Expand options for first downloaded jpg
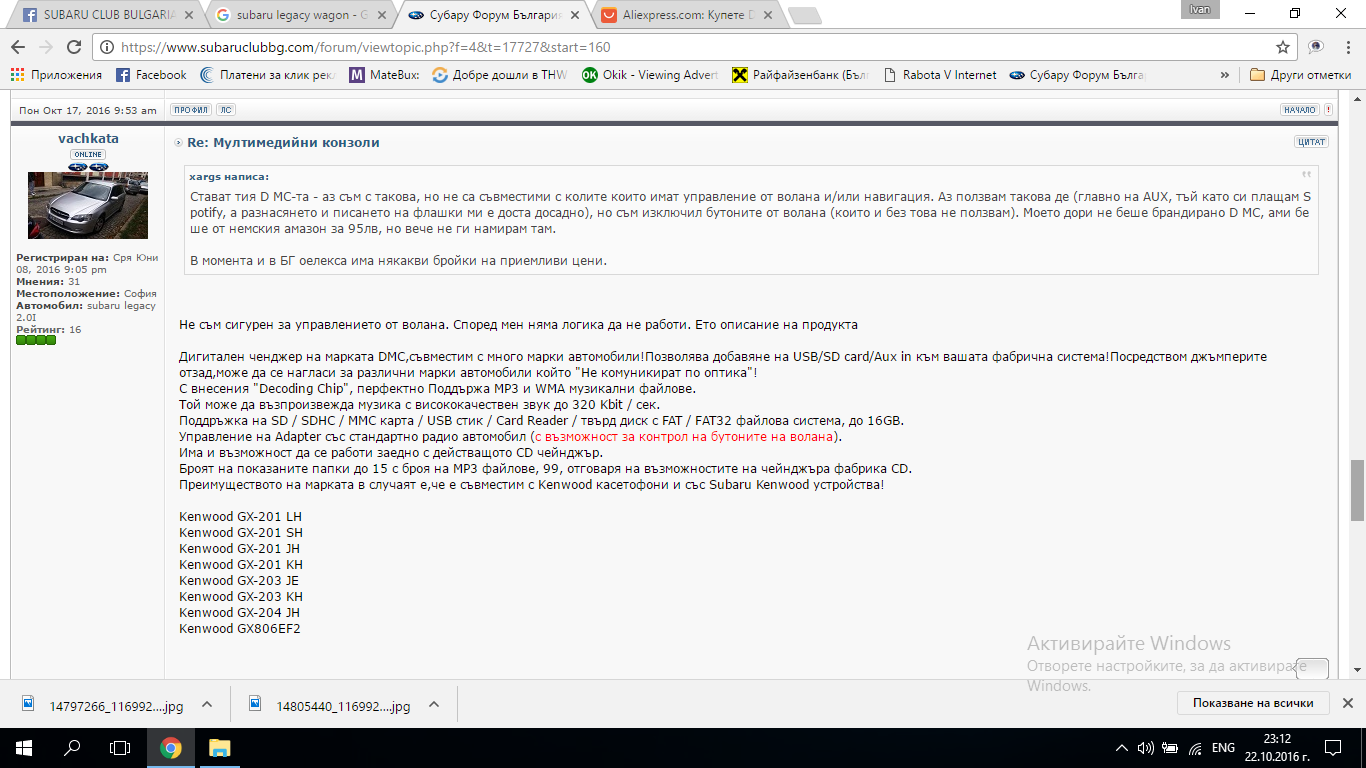 click(x=207, y=704)
